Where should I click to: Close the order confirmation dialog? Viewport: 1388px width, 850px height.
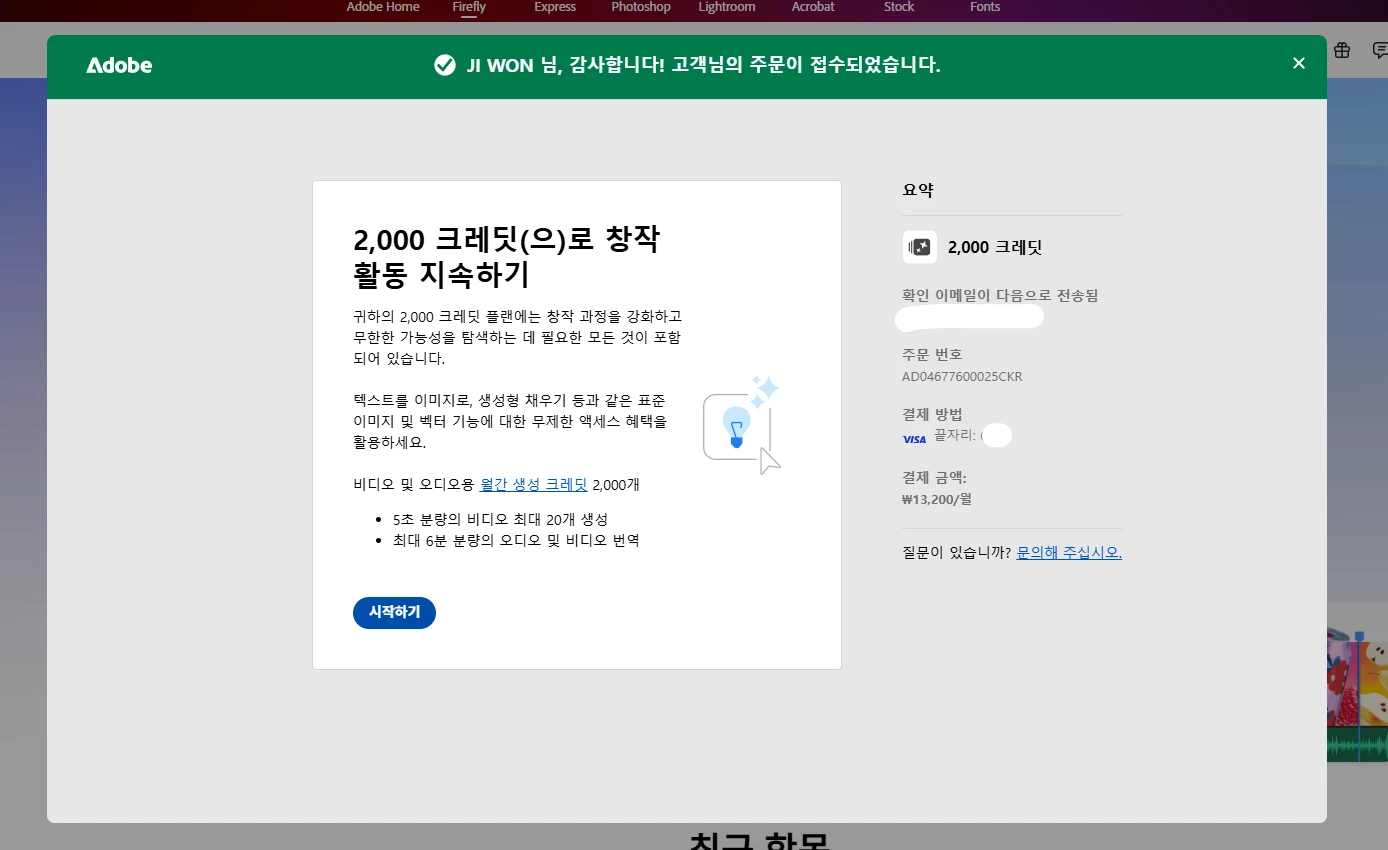pyautogui.click(x=1298, y=63)
